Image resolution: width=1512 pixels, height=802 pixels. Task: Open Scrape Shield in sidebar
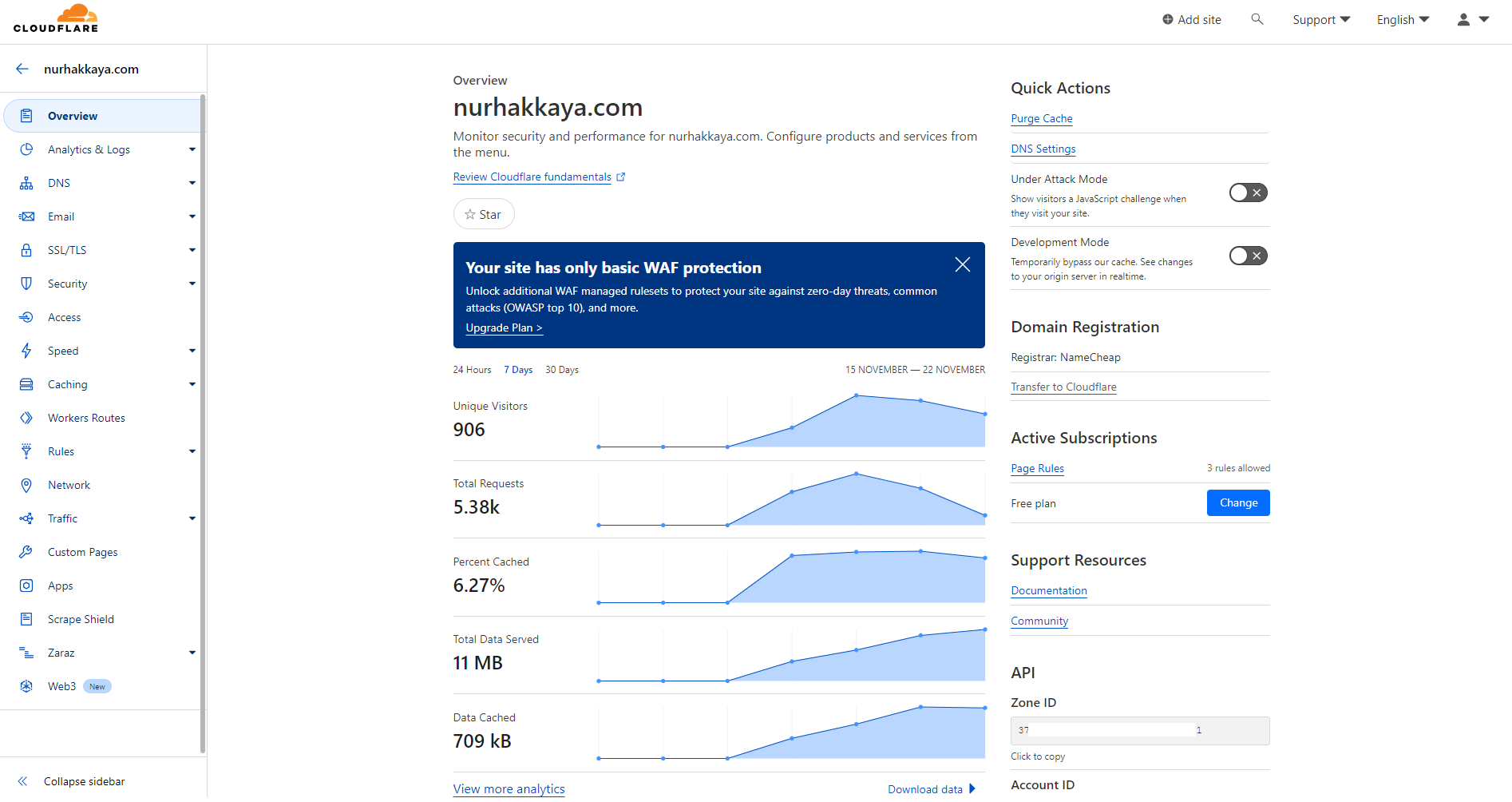coord(81,619)
